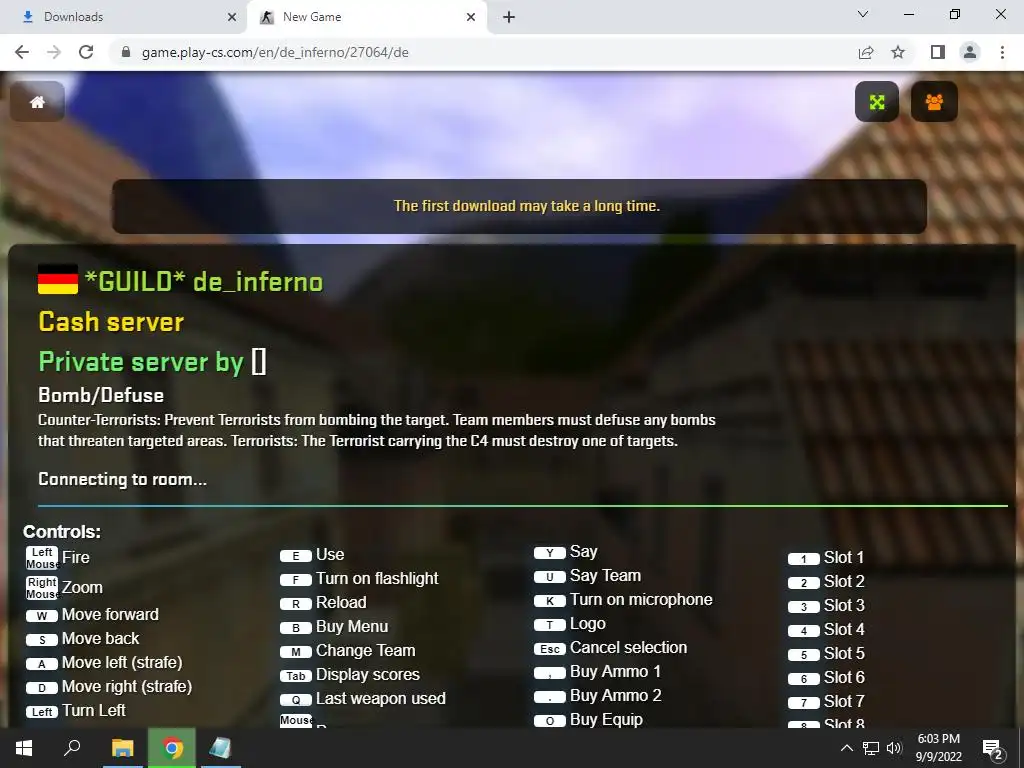
Task: Select the New Game tab
Action: tap(366, 17)
